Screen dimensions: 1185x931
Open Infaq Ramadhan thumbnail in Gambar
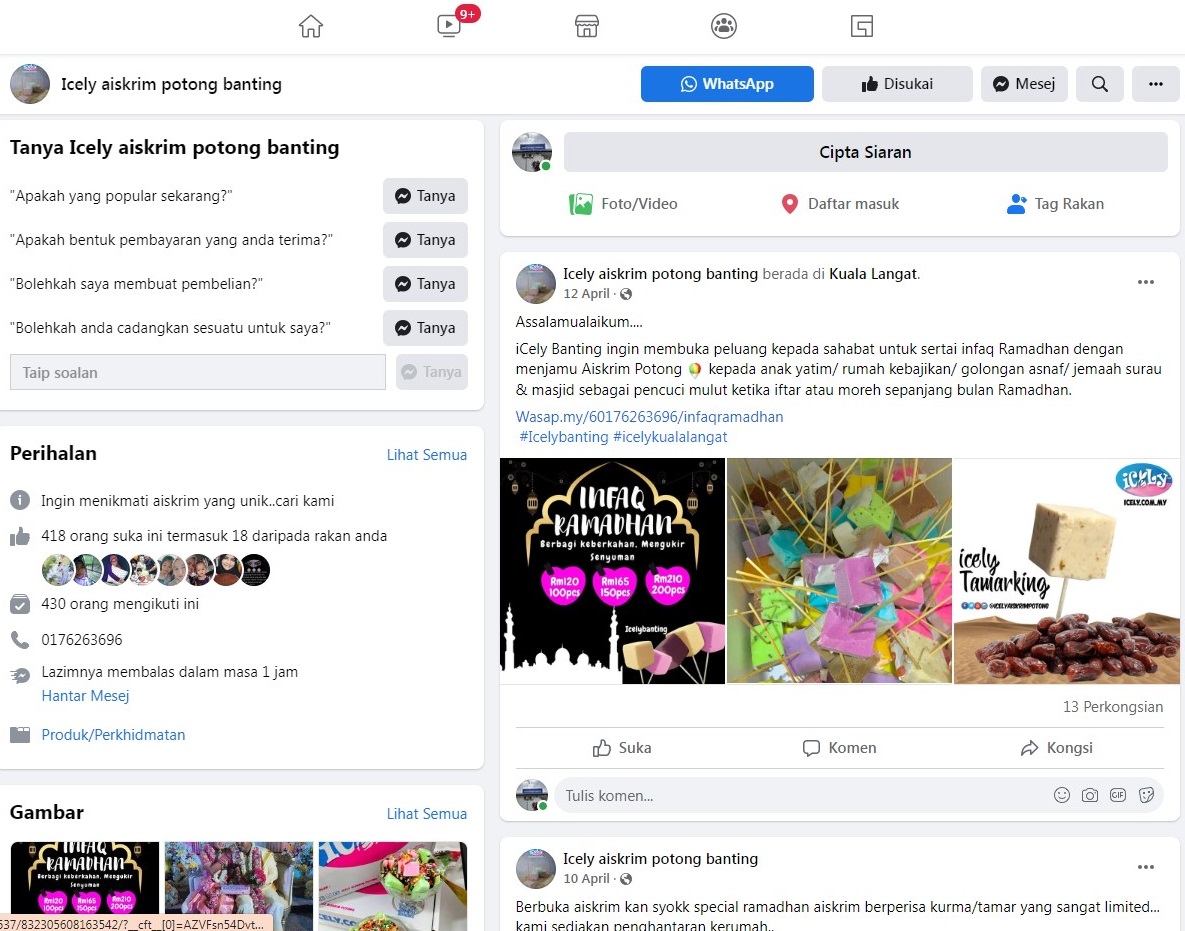[x=85, y=886]
